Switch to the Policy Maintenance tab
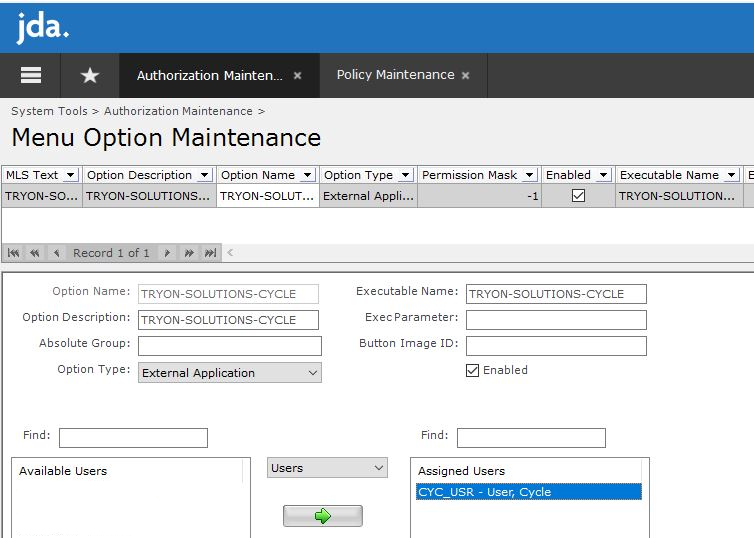The width and height of the screenshot is (754, 538). pos(395,75)
